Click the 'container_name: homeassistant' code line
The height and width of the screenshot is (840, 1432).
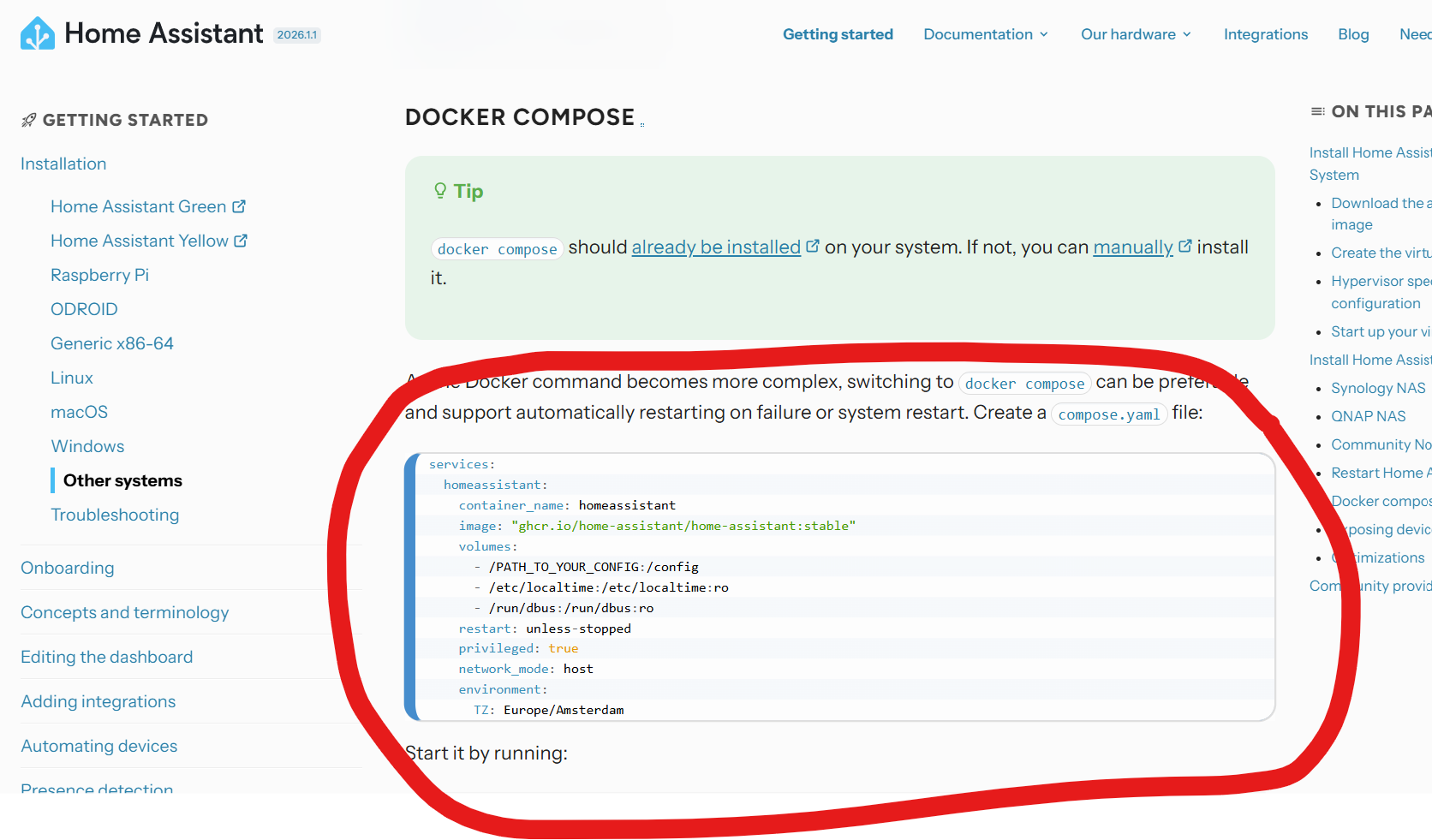coord(567,505)
